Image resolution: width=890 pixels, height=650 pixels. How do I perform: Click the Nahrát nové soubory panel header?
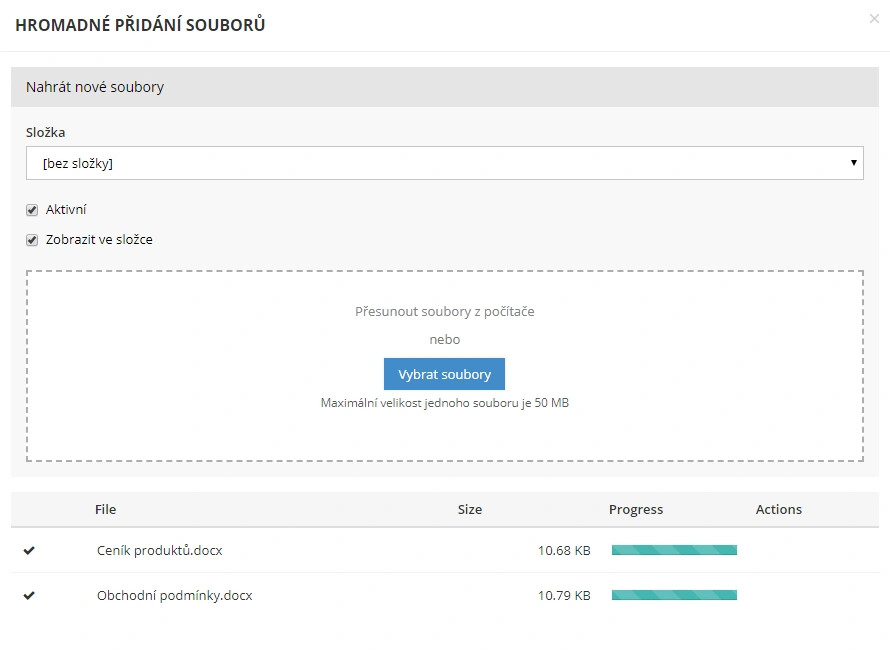(444, 87)
